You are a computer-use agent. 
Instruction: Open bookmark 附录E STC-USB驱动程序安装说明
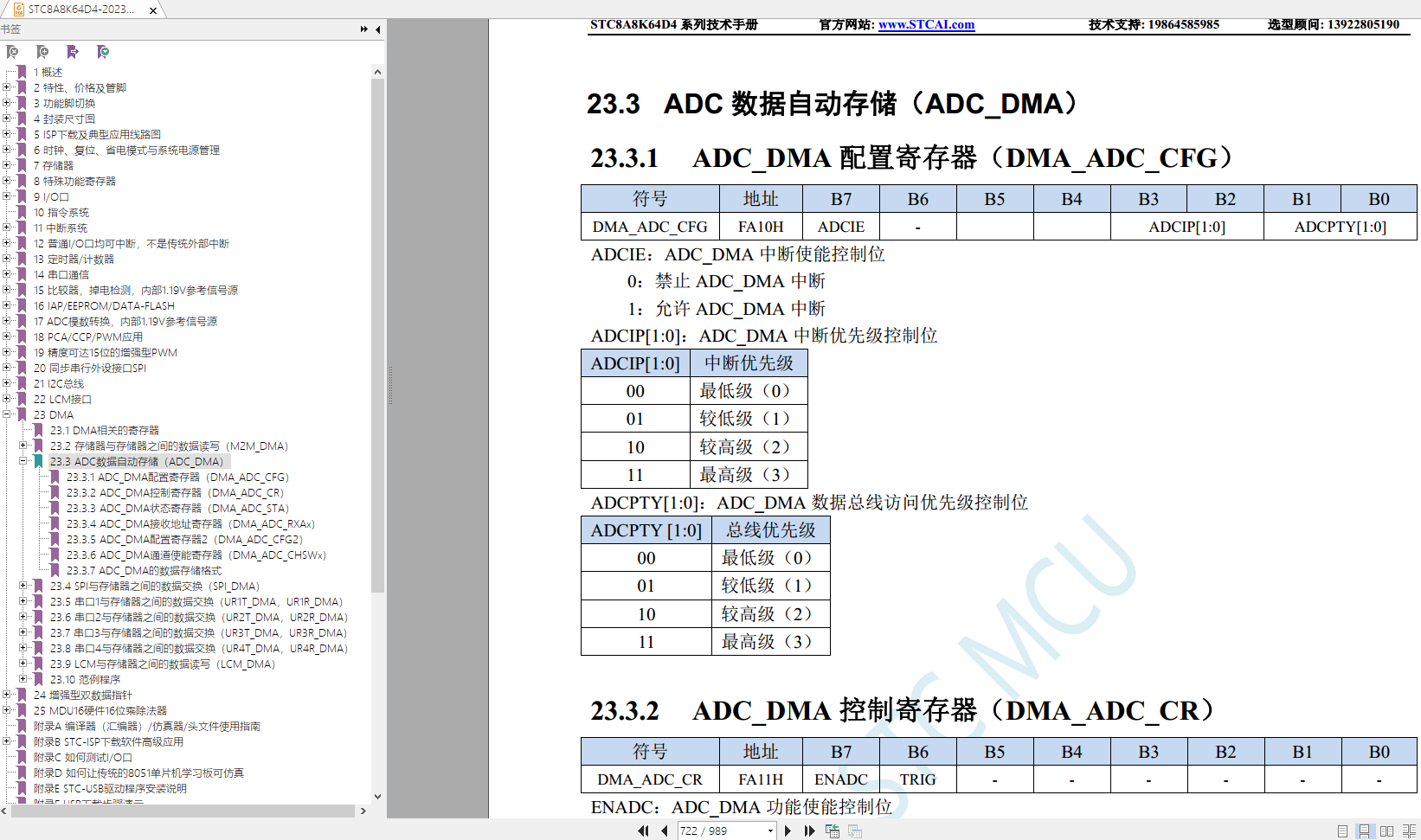[x=110, y=788]
